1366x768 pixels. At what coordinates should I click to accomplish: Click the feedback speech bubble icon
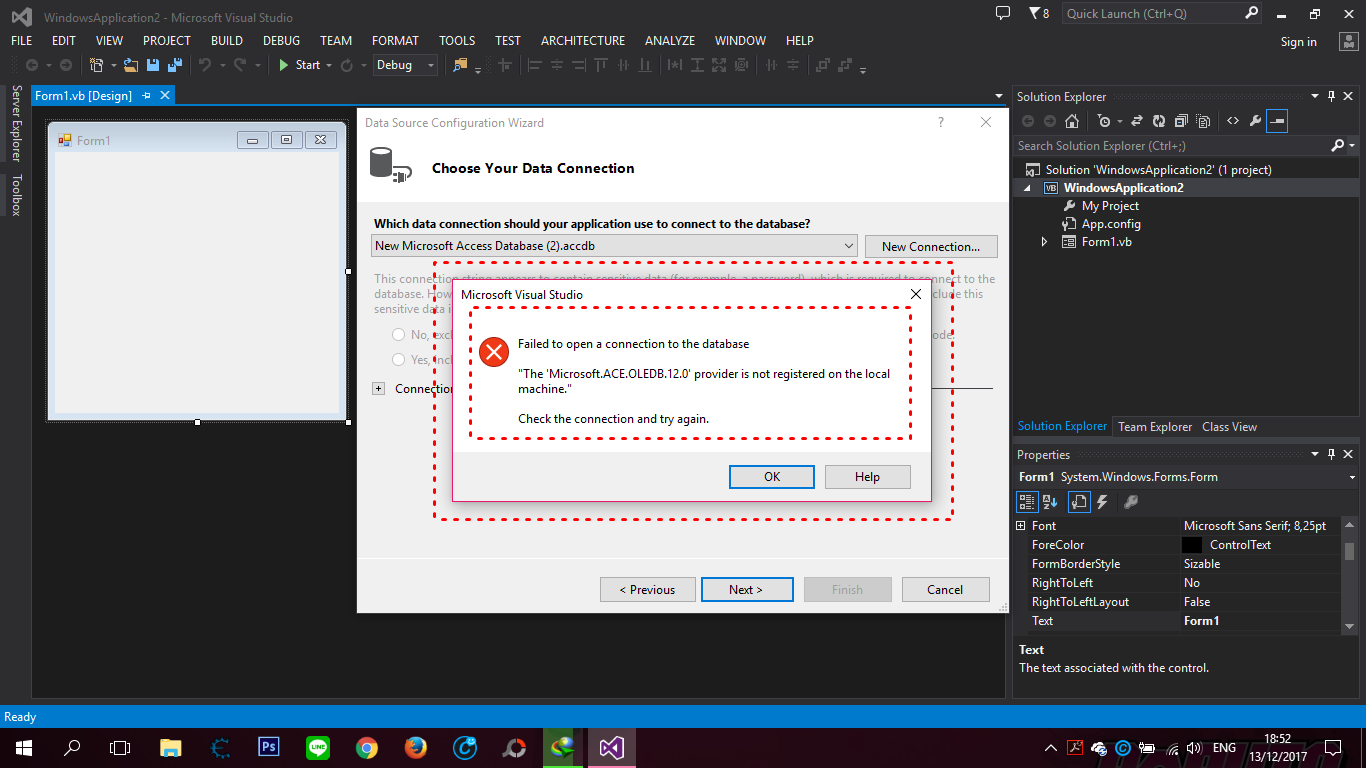(1003, 13)
